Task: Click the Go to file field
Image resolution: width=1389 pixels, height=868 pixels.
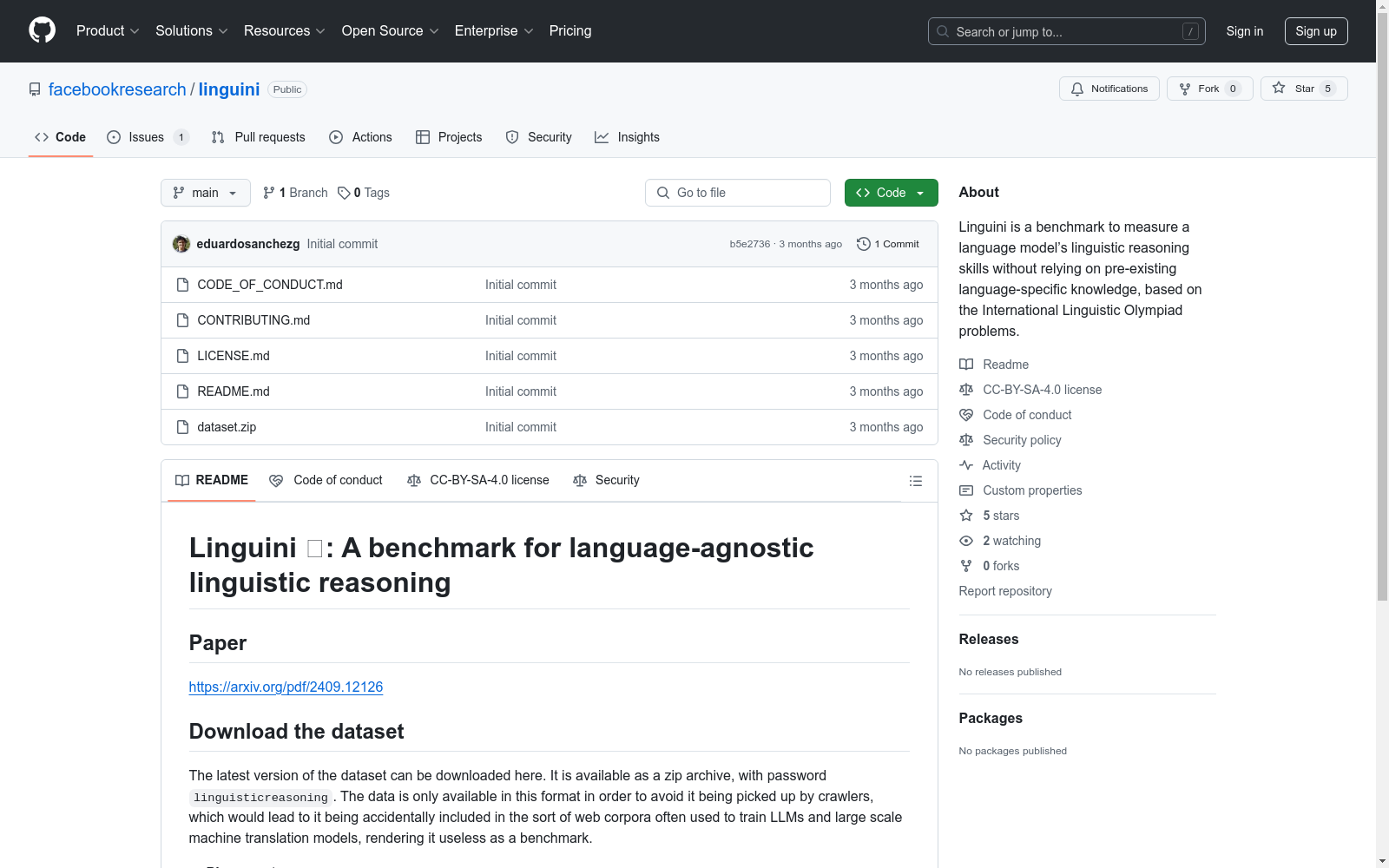Action: click(x=738, y=193)
